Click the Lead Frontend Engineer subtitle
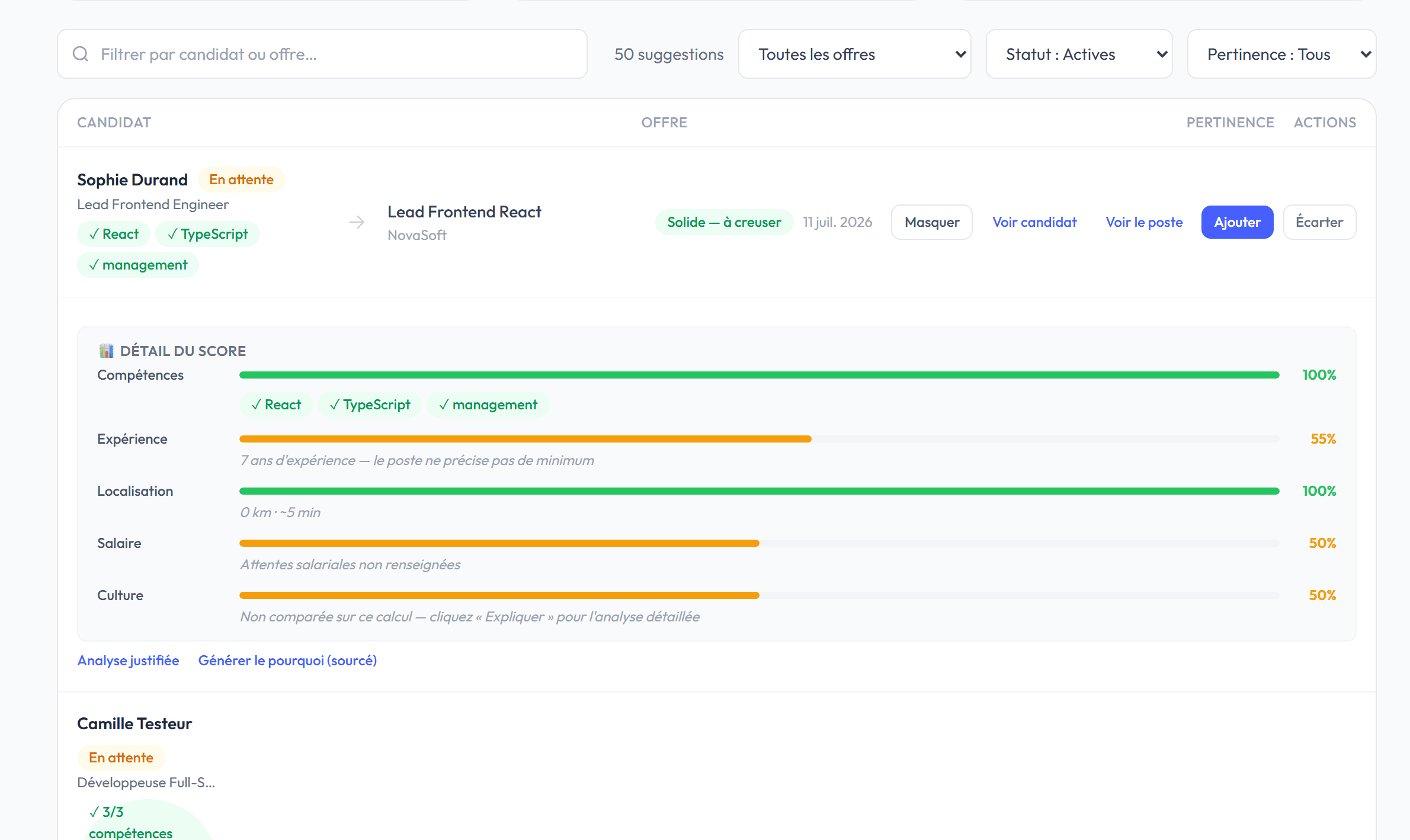Image resolution: width=1410 pixels, height=840 pixels. 153,204
